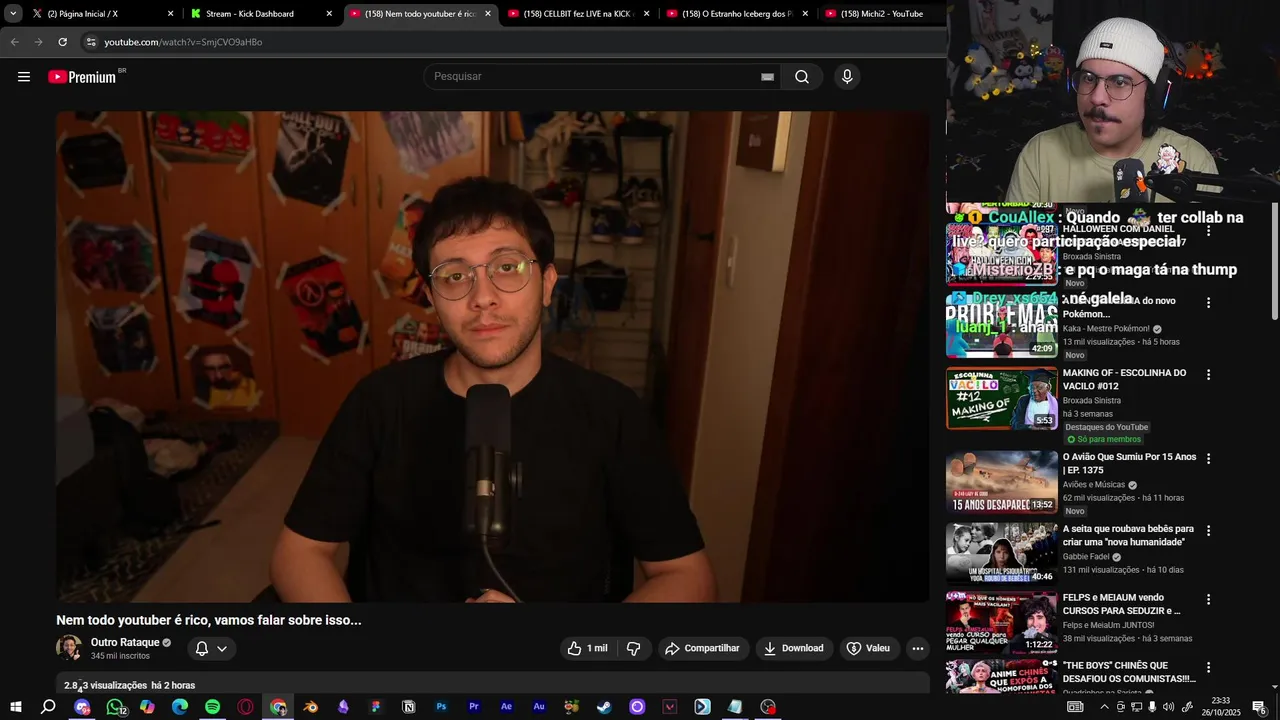Screen dimensions: 1280x720
Task: Click the Aviões e Músicas channel name
Action: coord(1094,485)
